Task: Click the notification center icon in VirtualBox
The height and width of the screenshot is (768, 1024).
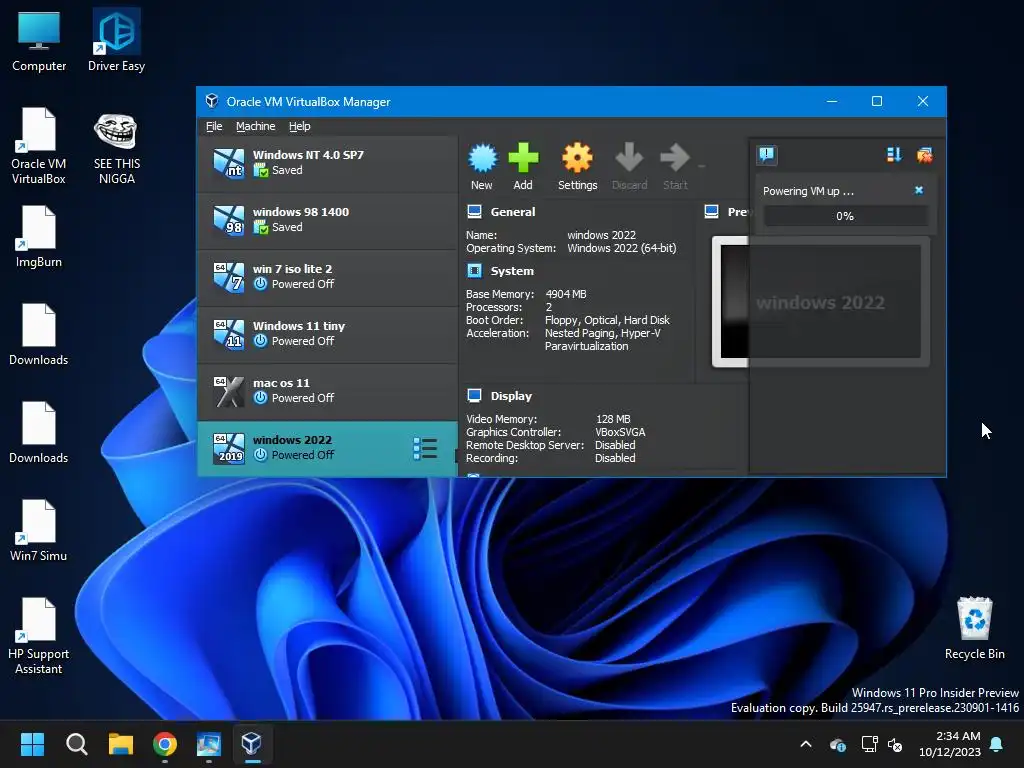Action: tap(767, 155)
